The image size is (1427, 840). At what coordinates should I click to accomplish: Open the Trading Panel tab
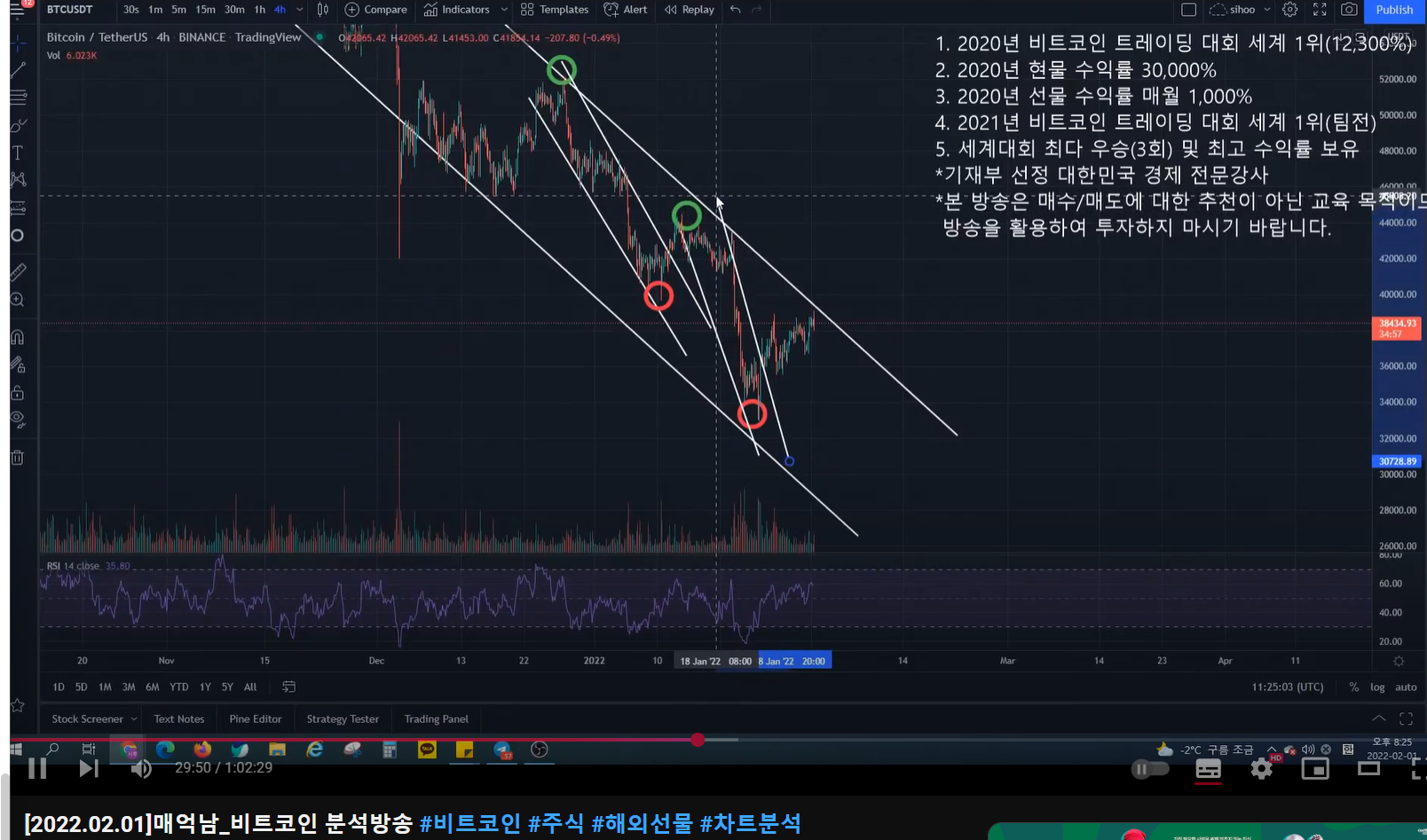(x=437, y=719)
